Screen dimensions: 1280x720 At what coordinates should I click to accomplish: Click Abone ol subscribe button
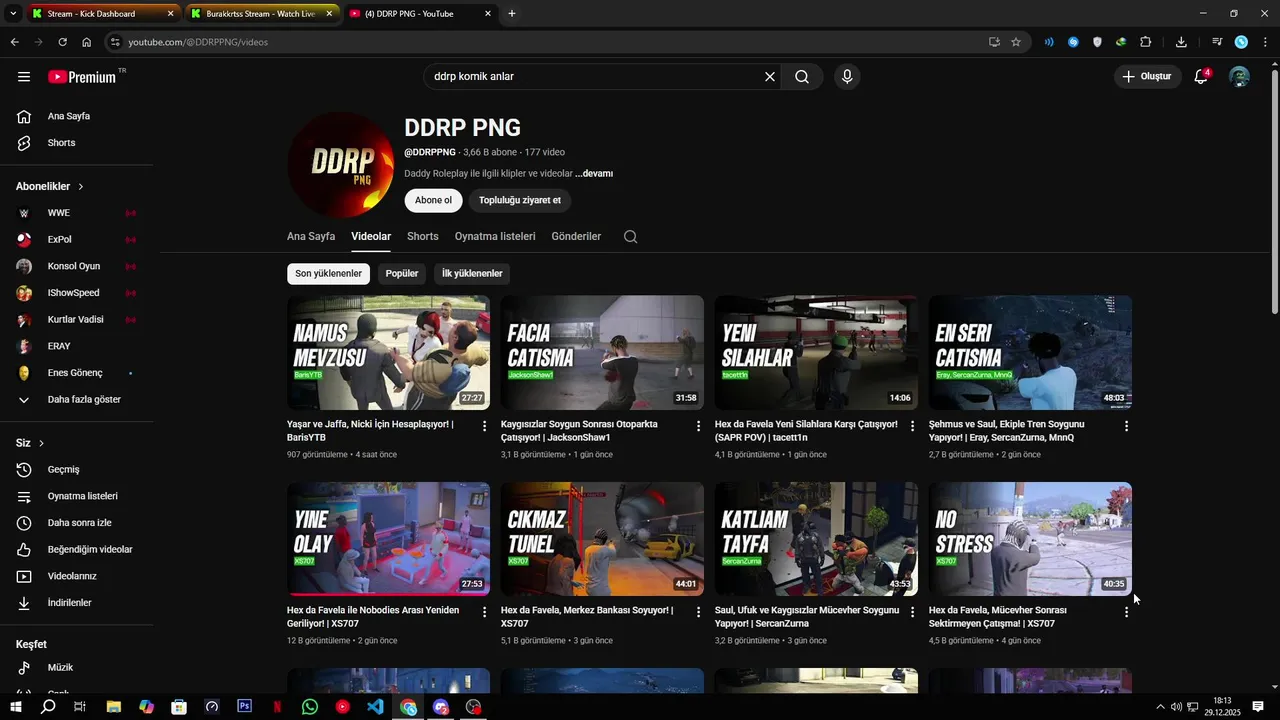[x=433, y=200]
